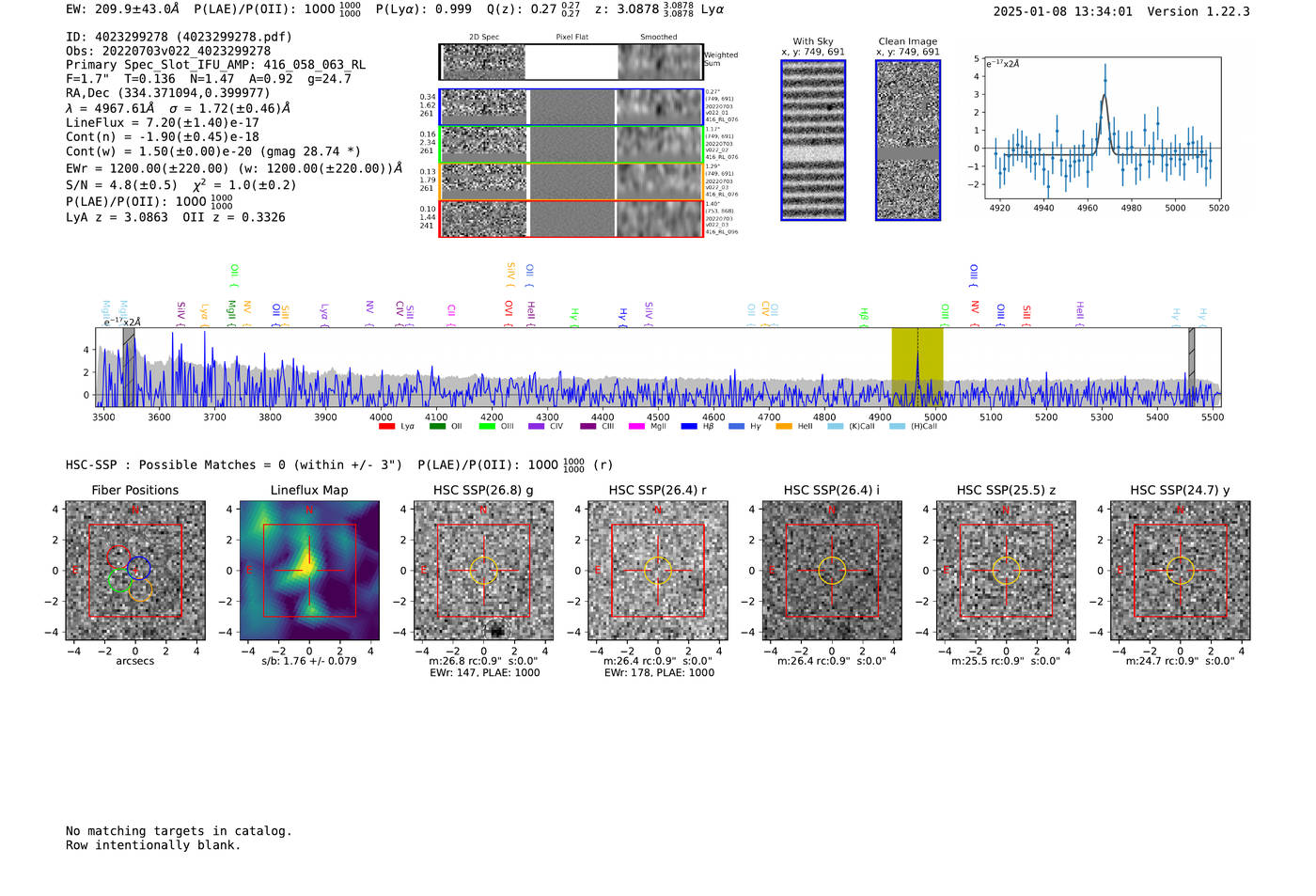Click the gray hatched region near 3550 Å
This screenshot has width=1316, height=896.
pyautogui.click(x=129, y=367)
